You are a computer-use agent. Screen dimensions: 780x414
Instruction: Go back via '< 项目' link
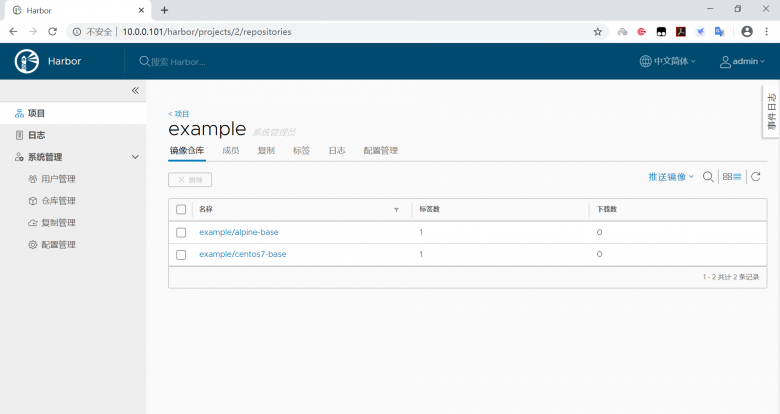179,114
